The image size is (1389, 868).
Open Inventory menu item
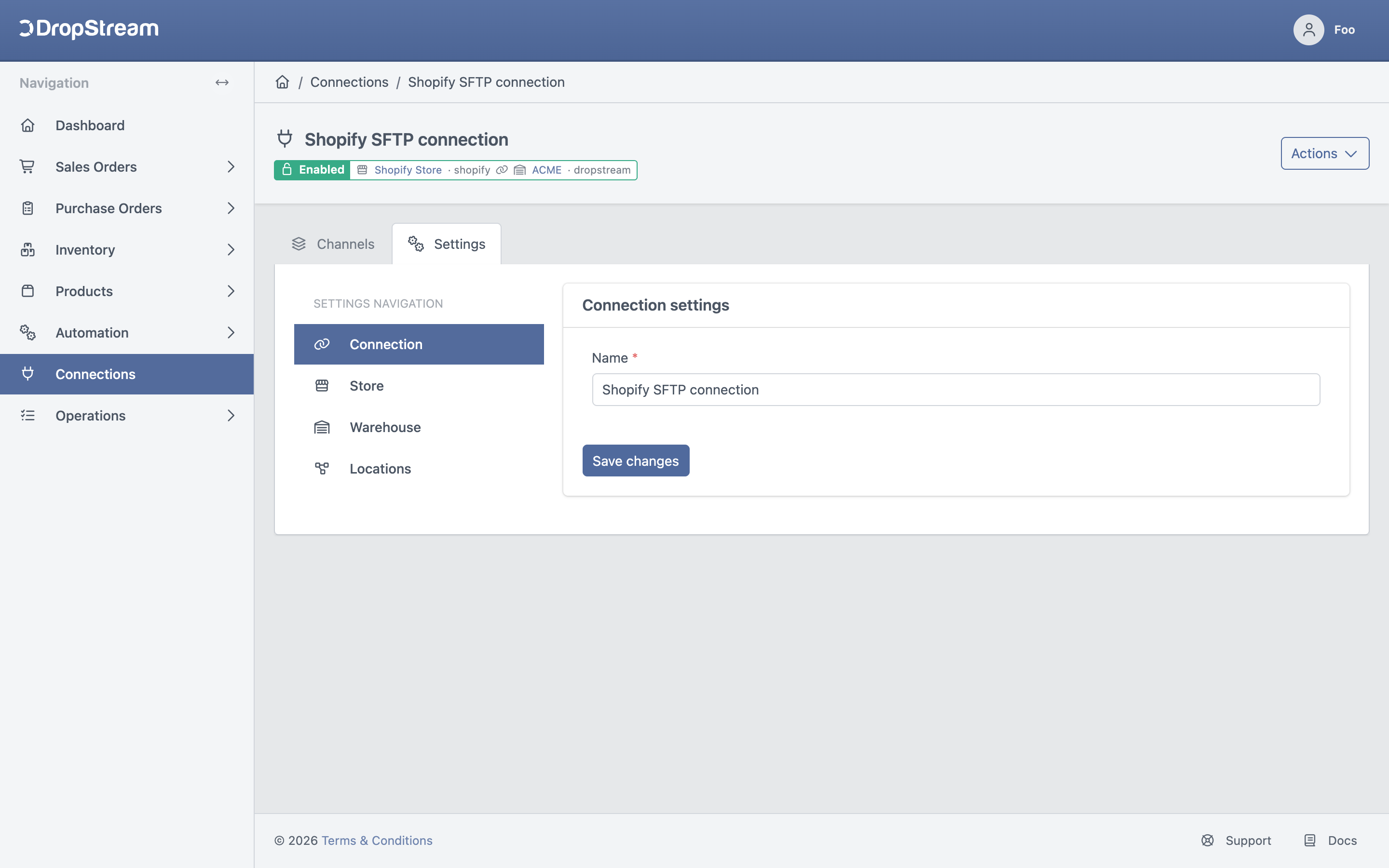127,250
